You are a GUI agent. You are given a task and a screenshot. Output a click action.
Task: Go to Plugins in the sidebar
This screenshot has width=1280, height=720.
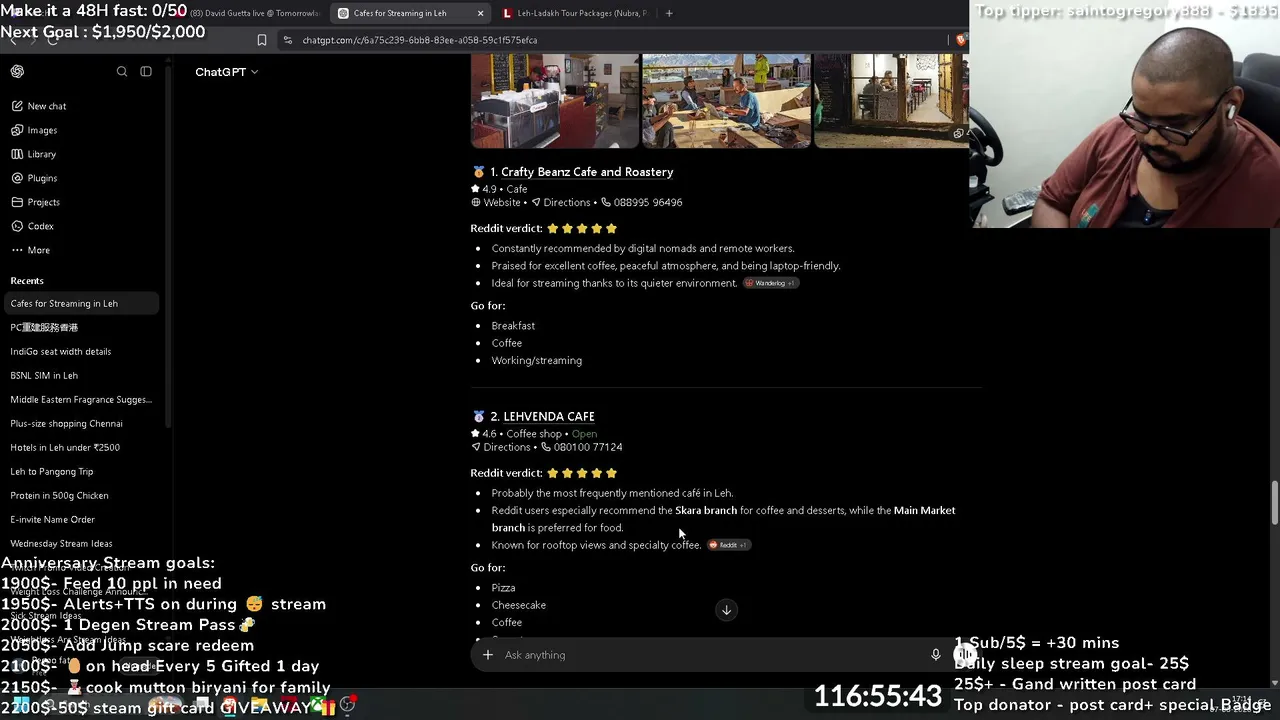34,178
